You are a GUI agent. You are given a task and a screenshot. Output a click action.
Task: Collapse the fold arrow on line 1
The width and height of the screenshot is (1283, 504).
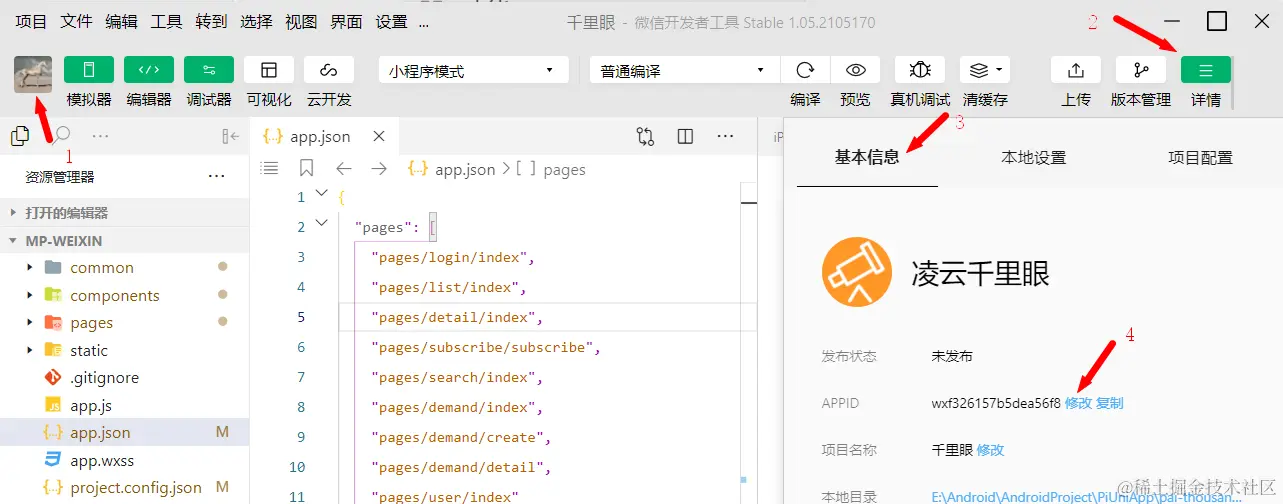(x=321, y=194)
